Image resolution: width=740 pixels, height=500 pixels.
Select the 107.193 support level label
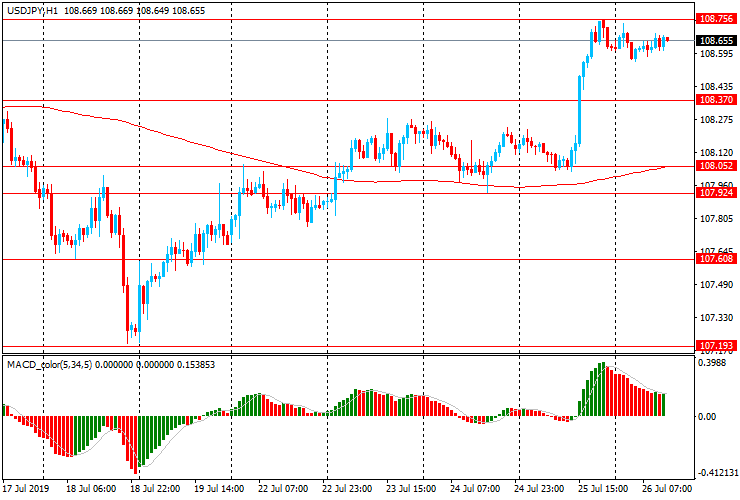click(716, 346)
